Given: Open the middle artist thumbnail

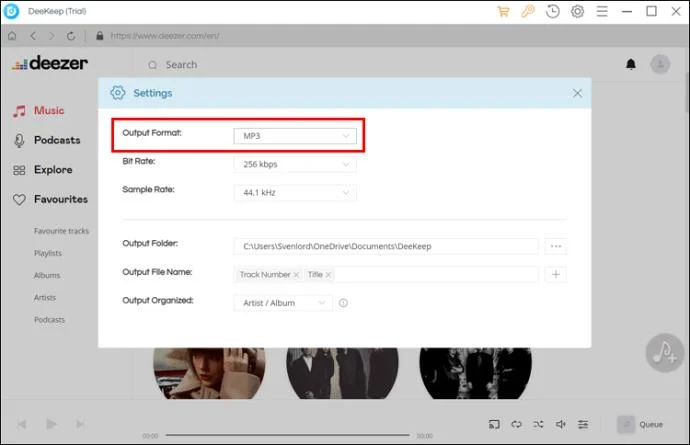Looking at the screenshot, I should click(x=342, y=373).
